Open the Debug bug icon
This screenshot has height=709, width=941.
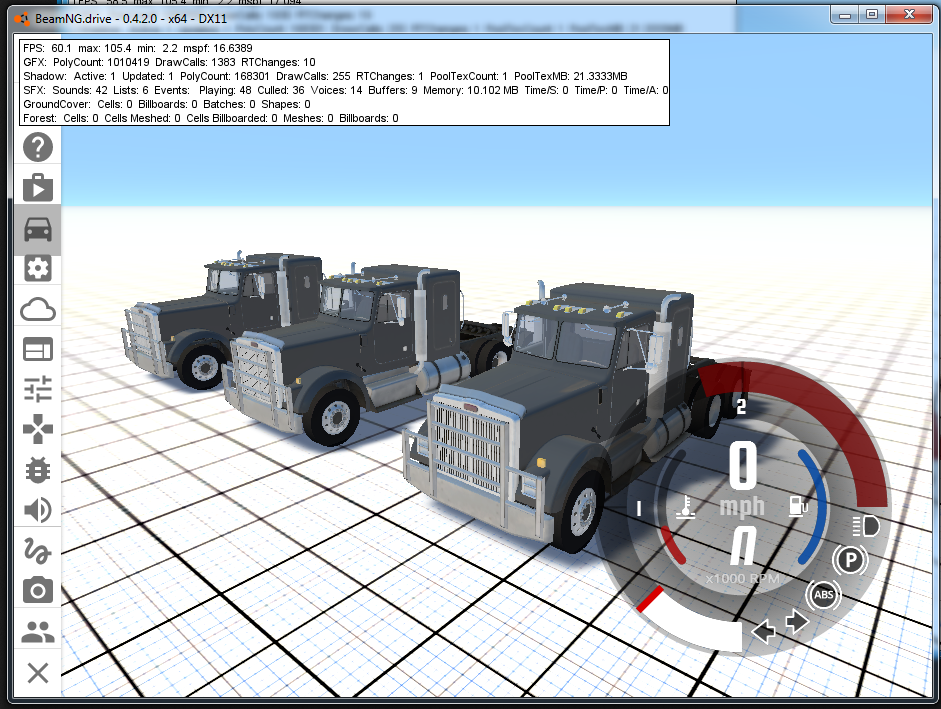point(38,470)
